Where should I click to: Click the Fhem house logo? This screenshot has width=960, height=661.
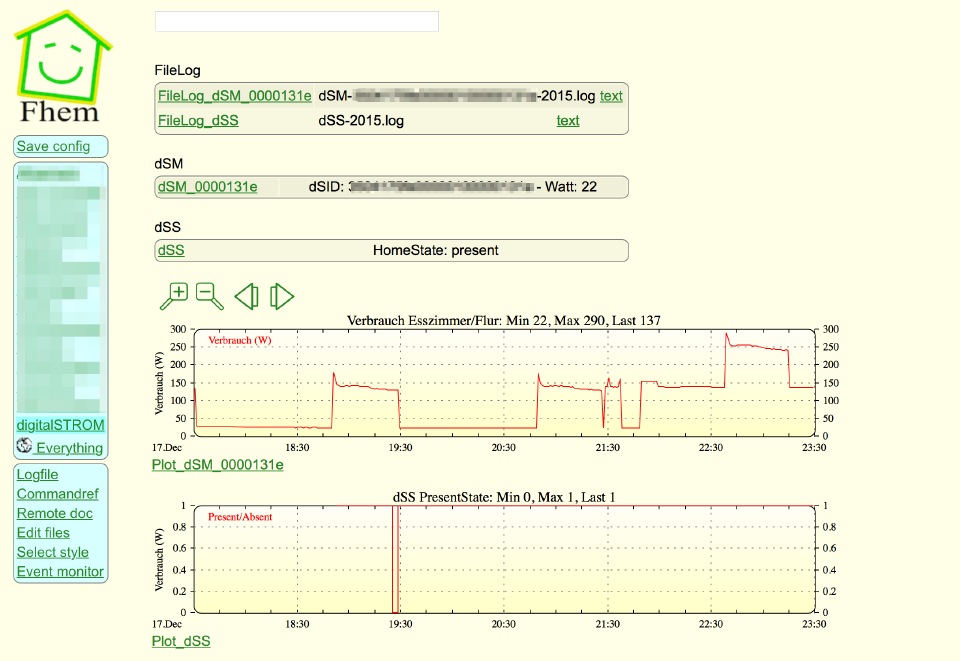tap(62, 65)
